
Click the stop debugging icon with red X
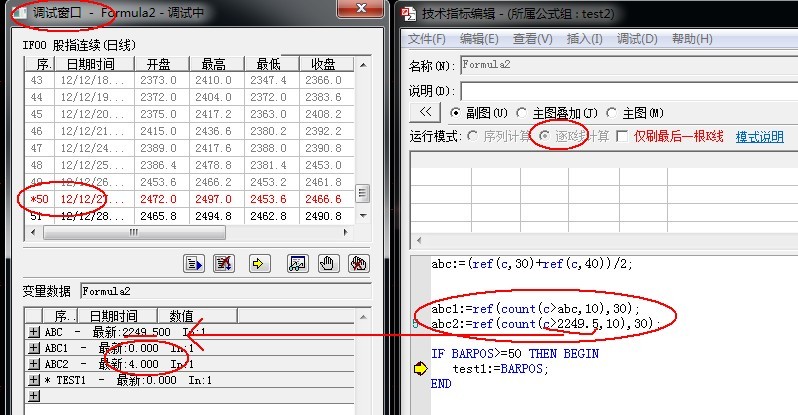[x=223, y=263]
